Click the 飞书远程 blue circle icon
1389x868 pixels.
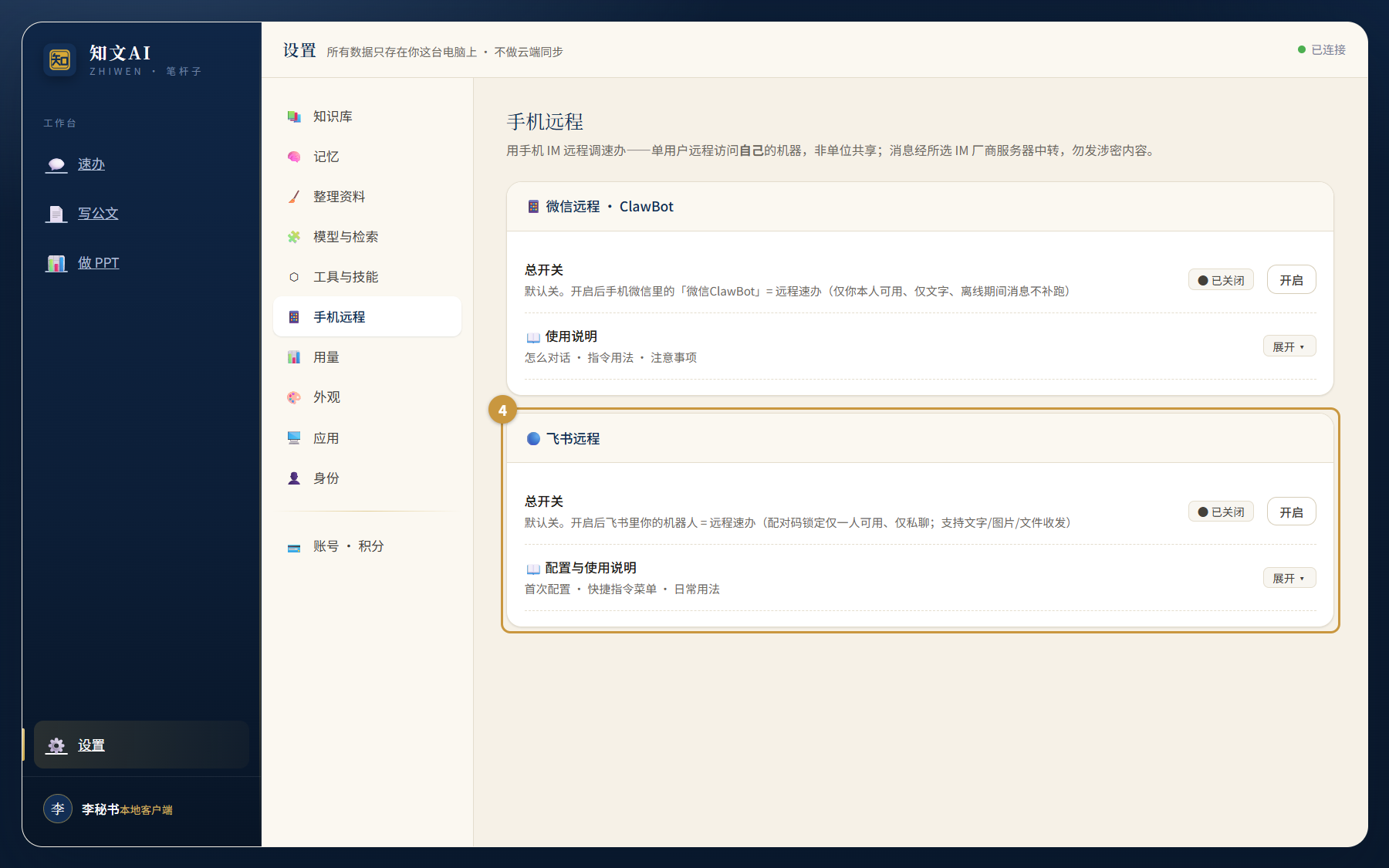pos(533,438)
